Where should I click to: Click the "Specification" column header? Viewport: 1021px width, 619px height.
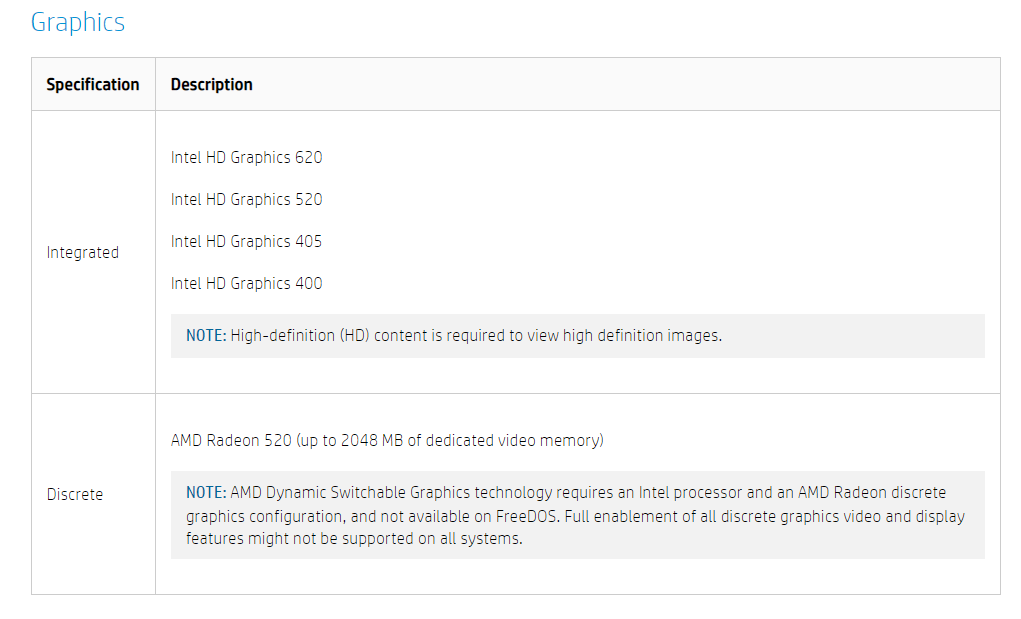[93, 85]
